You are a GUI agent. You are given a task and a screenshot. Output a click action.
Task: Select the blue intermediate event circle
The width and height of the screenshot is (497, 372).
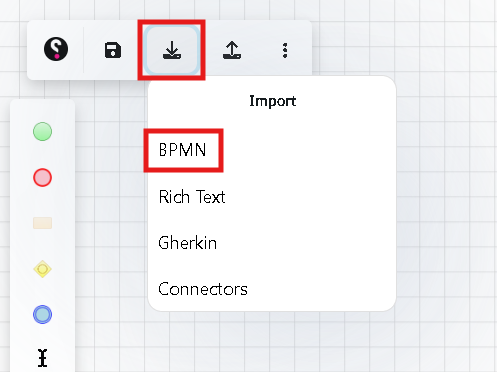42,314
